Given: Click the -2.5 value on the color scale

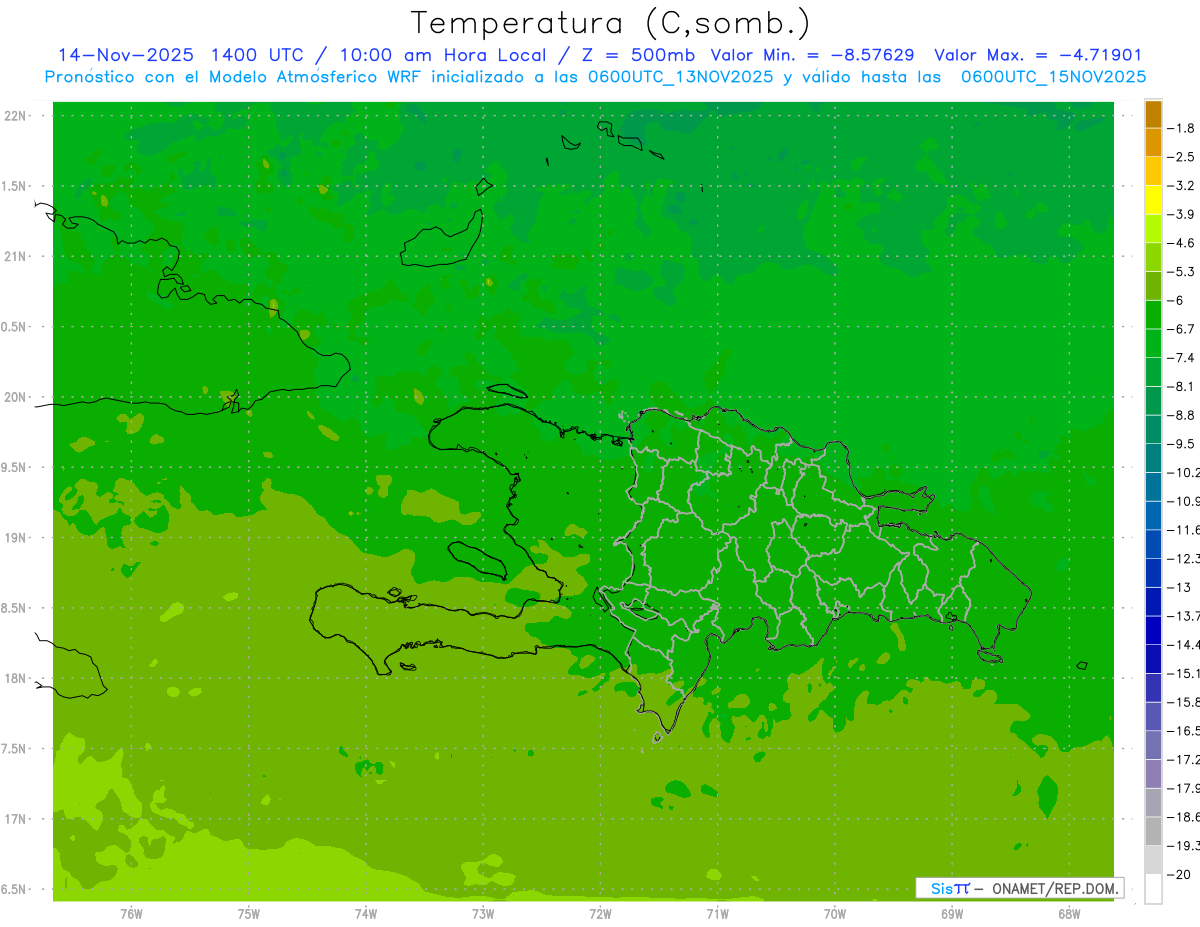Looking at the screenshot, I should [1182, 157].
